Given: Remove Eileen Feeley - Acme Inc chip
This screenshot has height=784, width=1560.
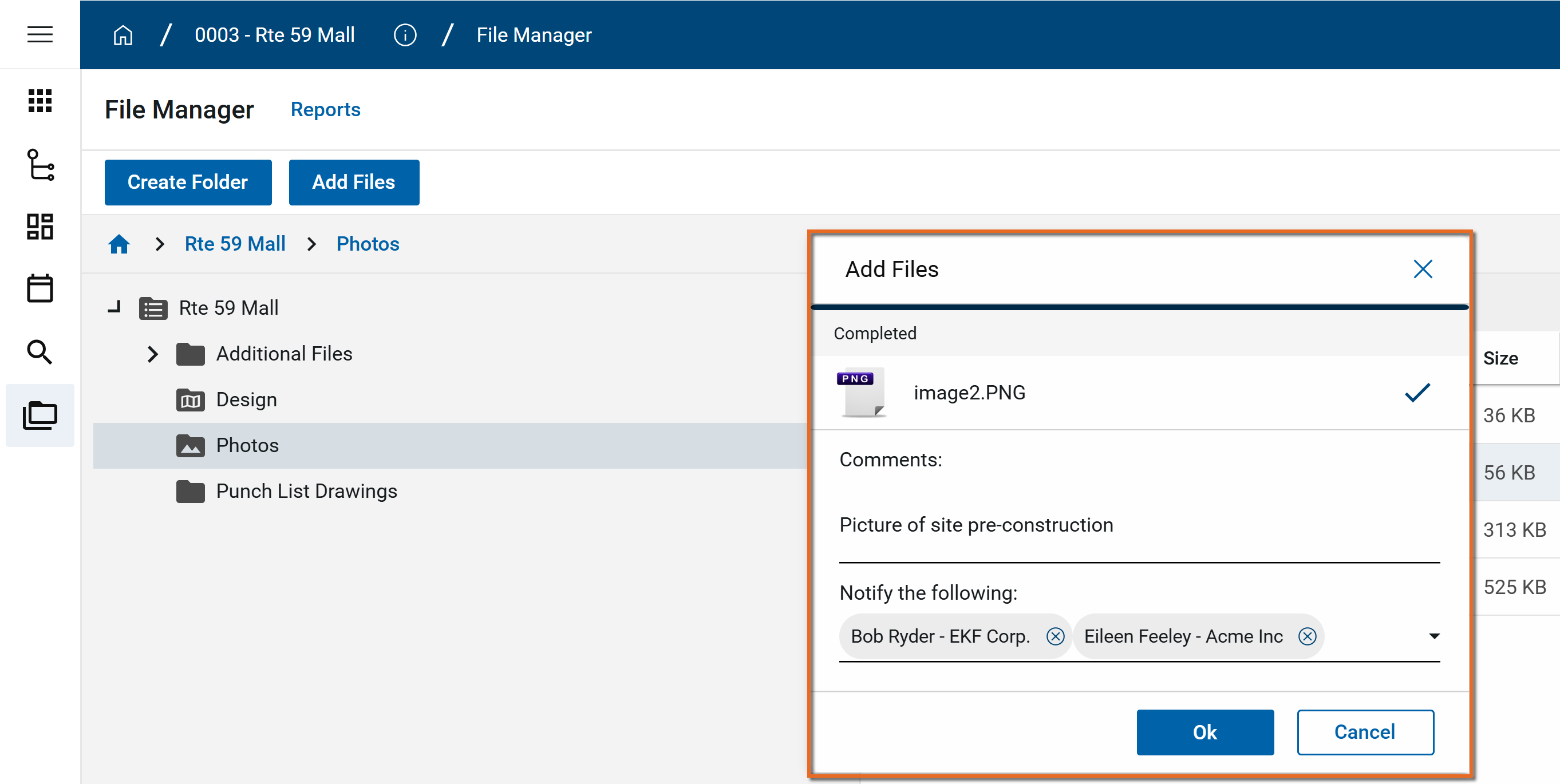Looking at the screenshot, I should point(1308,636).
